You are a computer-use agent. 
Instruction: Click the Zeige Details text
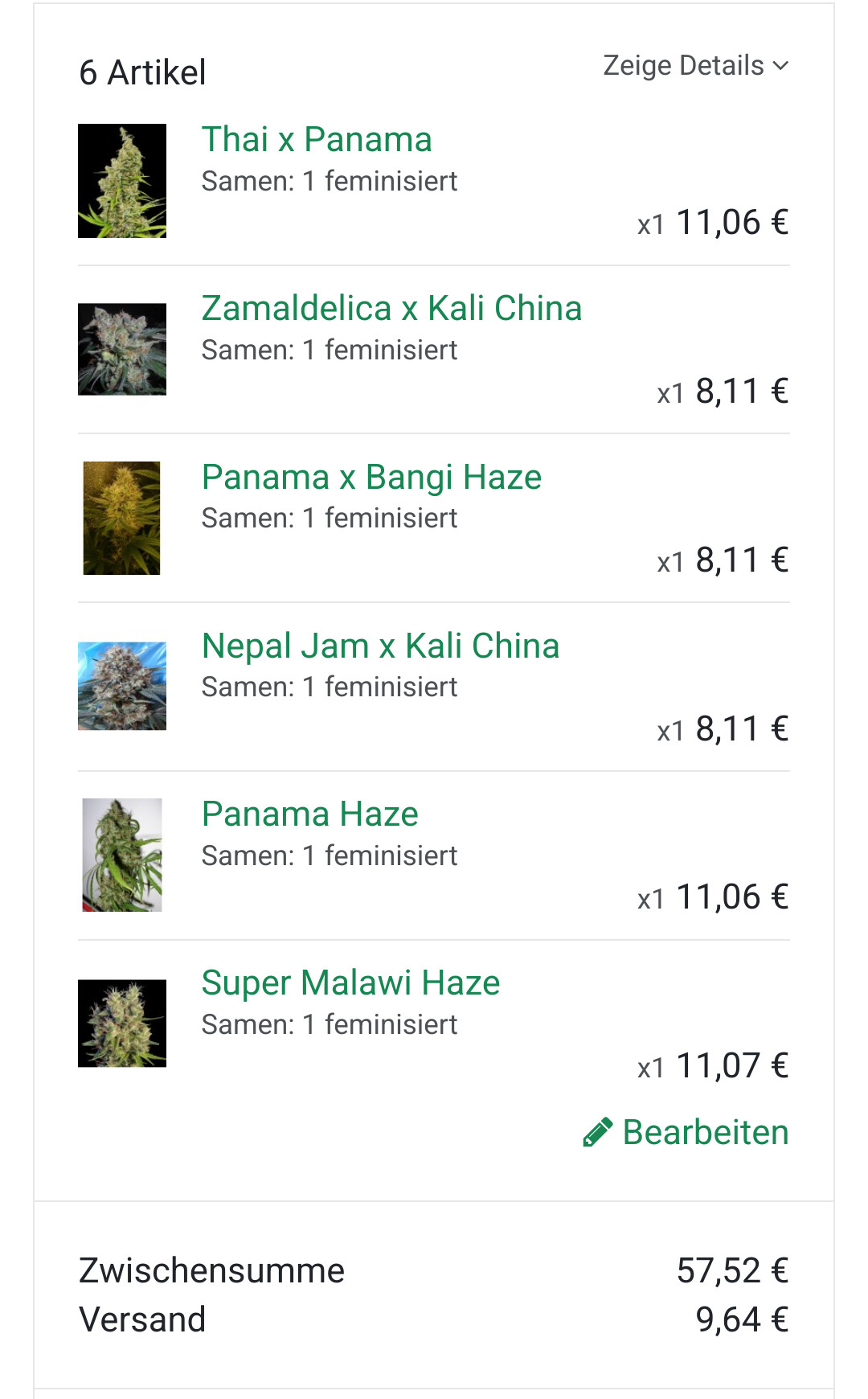(683, 66)
